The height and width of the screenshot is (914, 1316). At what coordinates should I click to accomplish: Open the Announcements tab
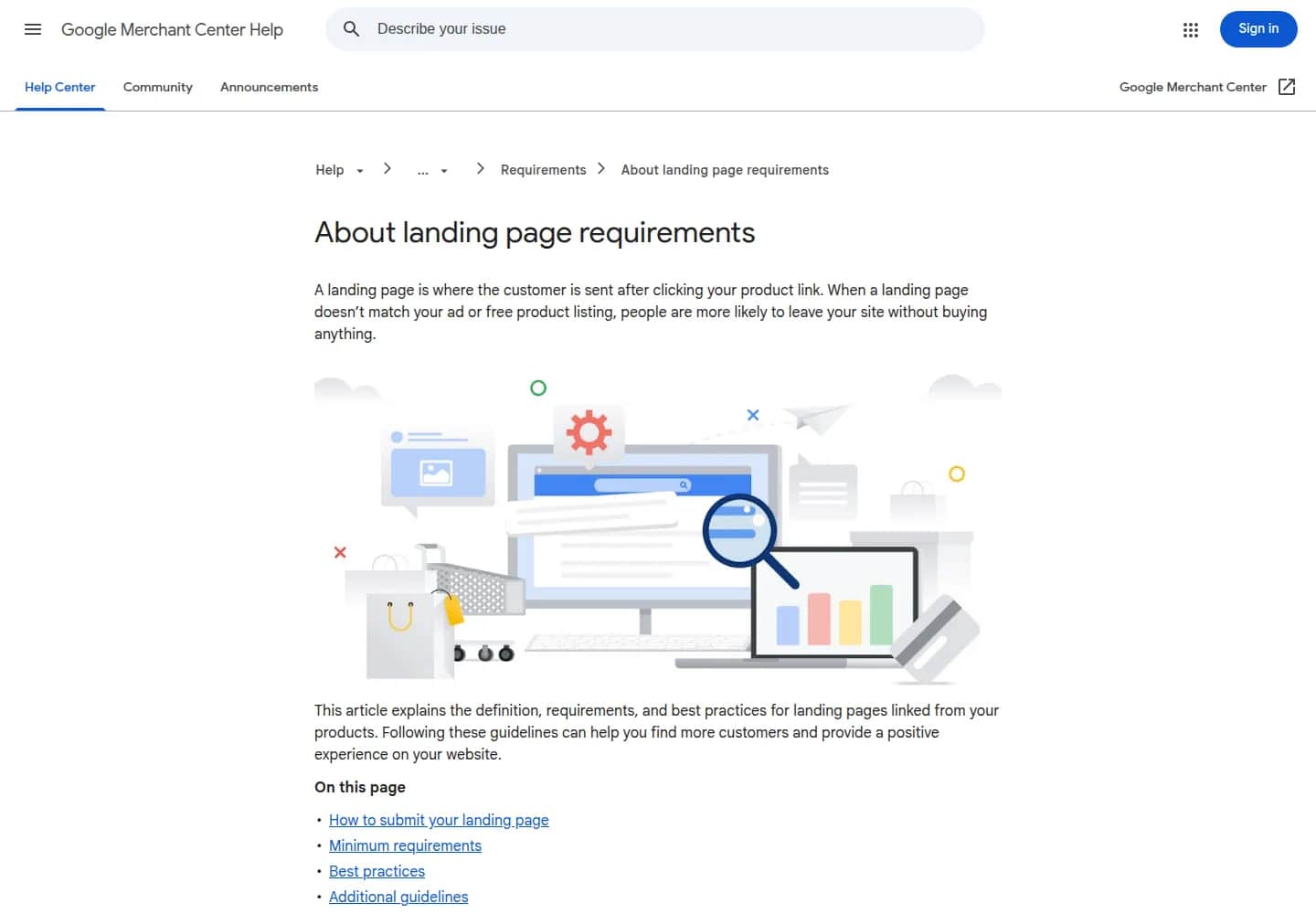click(x=269, y=87)
